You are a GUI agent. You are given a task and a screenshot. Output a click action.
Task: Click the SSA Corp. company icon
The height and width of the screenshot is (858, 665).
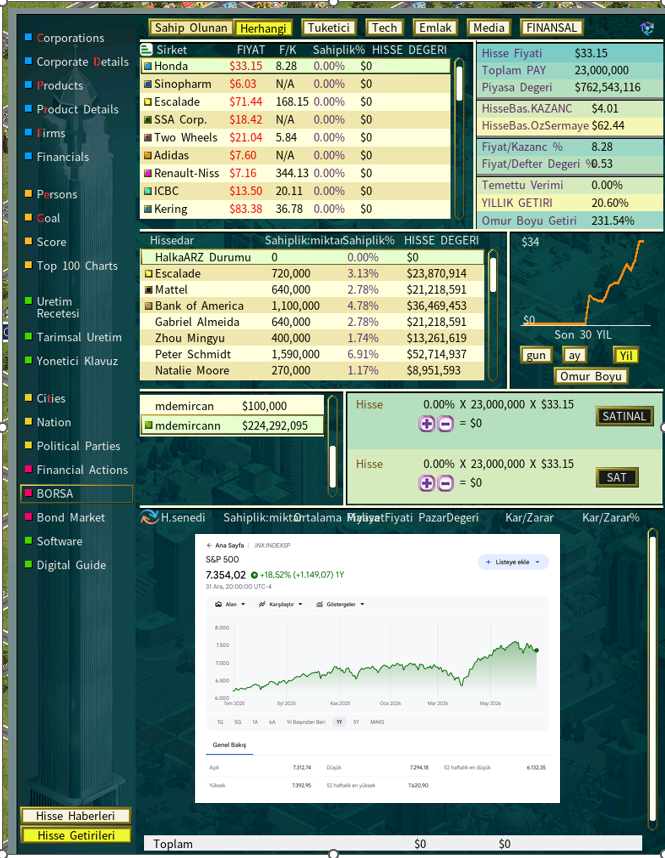coord(148,120)
